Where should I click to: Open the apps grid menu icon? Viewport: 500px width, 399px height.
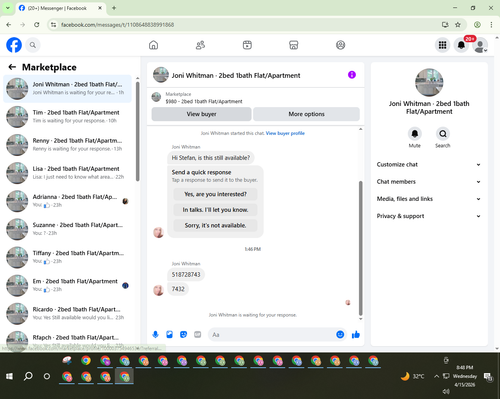[442, 45]
